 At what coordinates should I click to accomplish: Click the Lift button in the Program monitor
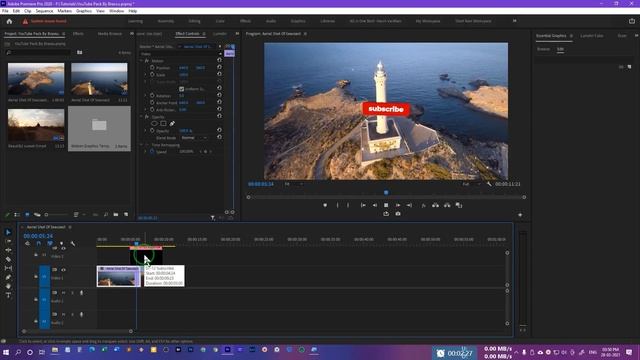[436, 205]
